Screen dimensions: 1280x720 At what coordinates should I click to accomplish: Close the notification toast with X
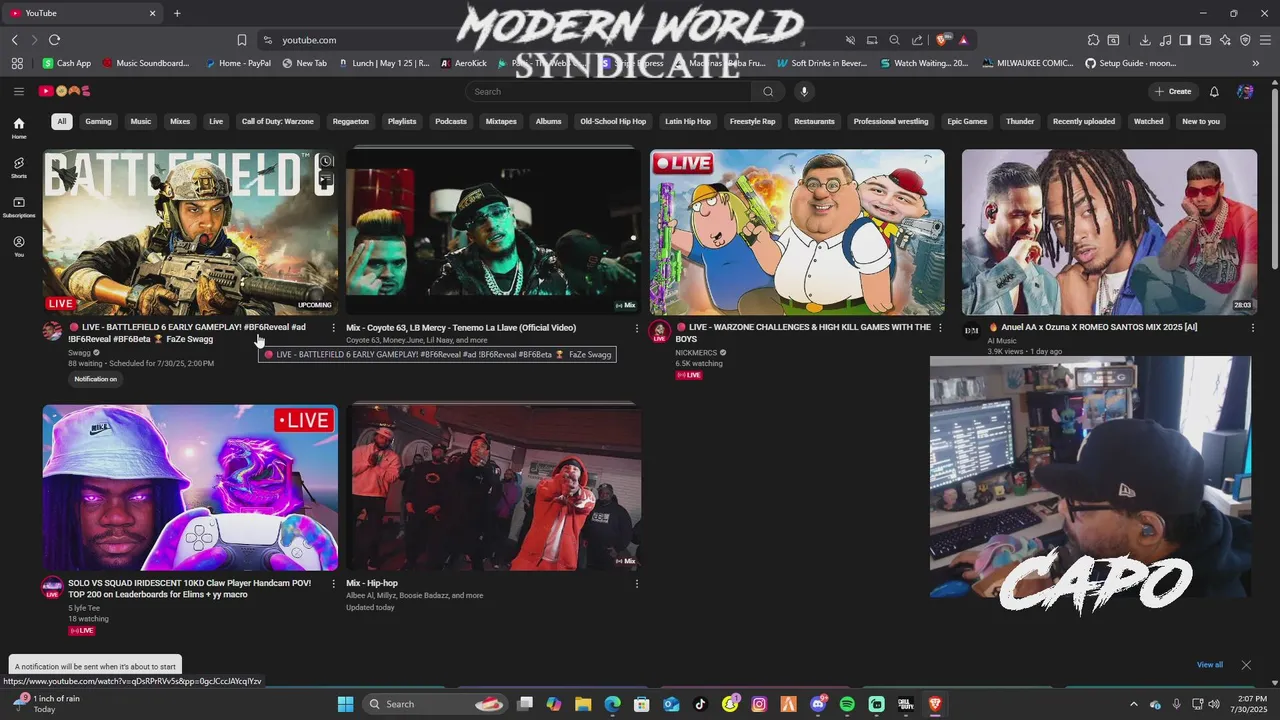tap(1246, 665)
